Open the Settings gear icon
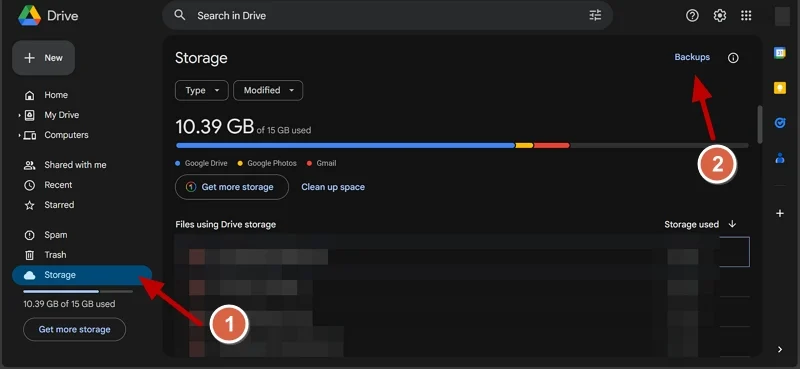This screenshot has width=800, height=369. 719,16
